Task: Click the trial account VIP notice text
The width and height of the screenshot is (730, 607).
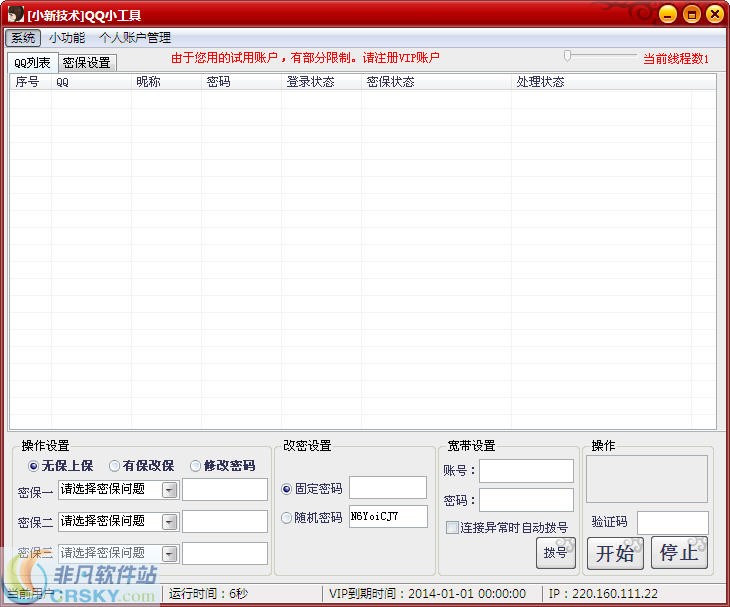Action: click(305, 58)
